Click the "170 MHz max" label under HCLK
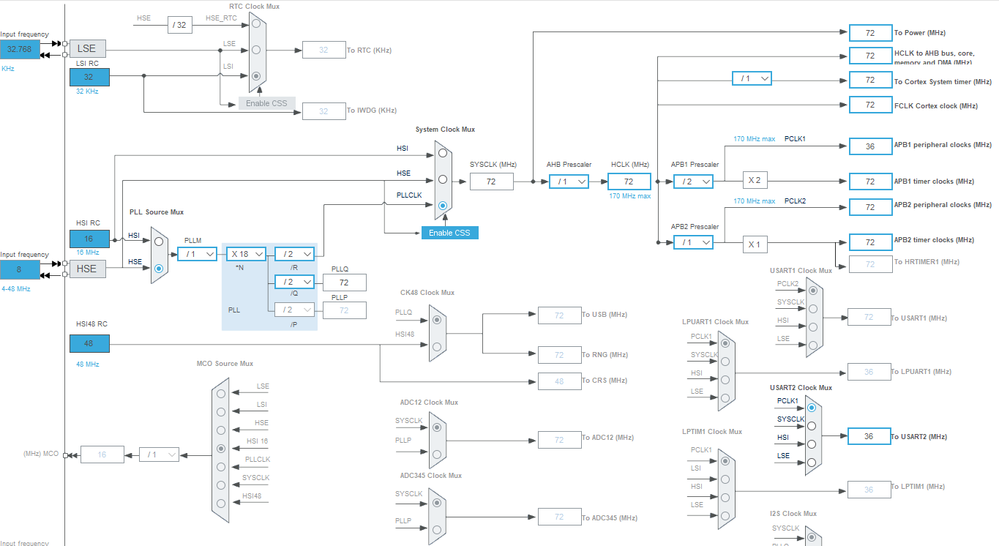 (x=629, y=196)
